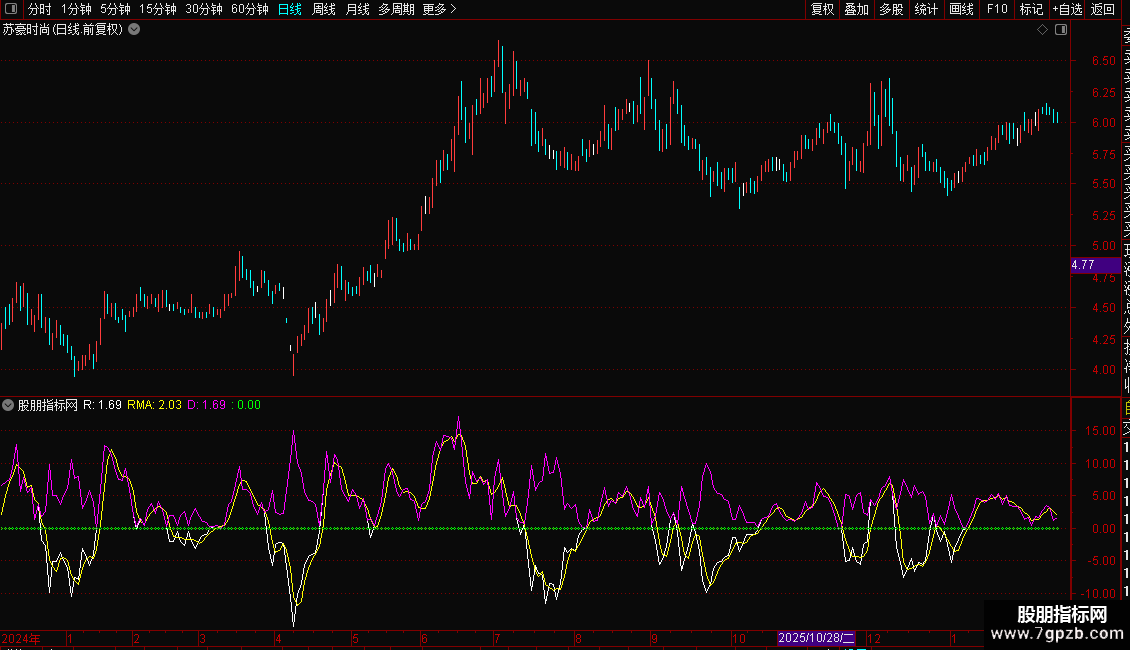Expand 更多 period options
This screenshot has height=650, width=1130.
[439, 9]
